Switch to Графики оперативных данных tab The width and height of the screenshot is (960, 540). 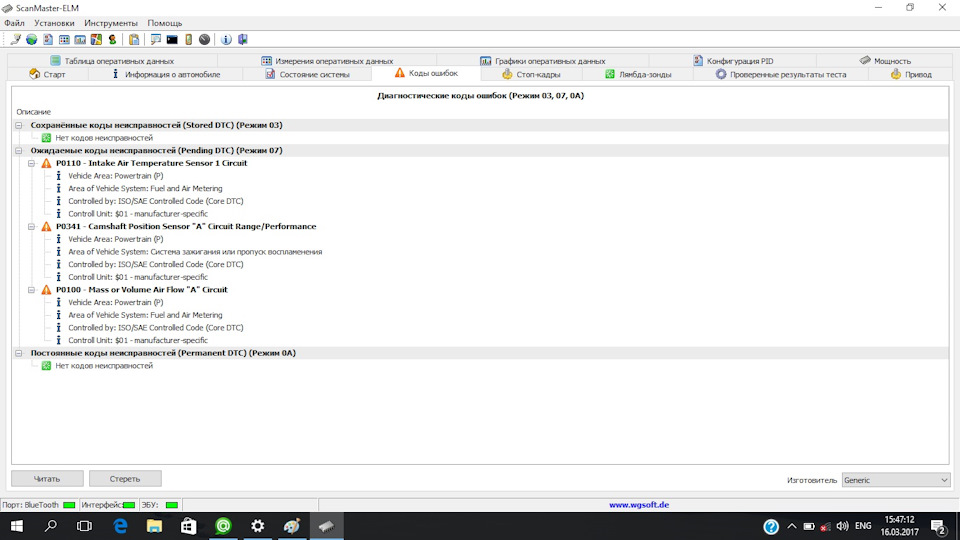pyautogui.click(x=543, y=61)
